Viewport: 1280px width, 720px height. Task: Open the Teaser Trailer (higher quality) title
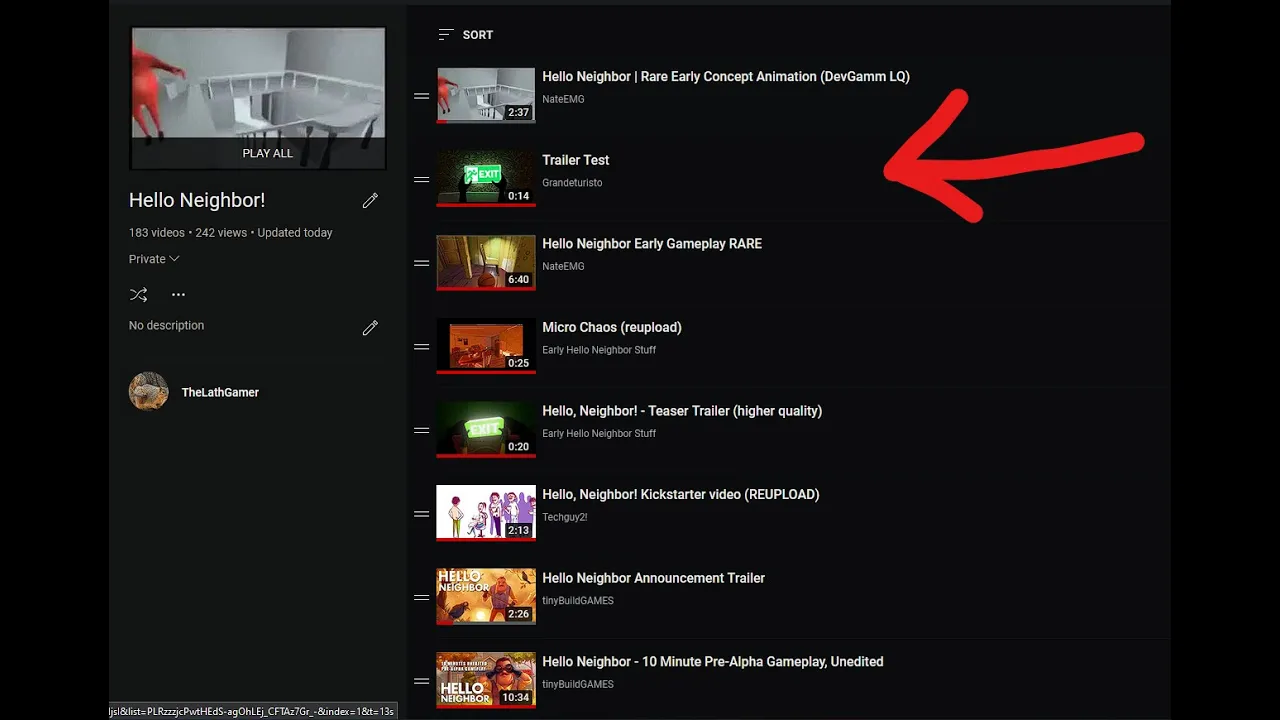[682, 411]
